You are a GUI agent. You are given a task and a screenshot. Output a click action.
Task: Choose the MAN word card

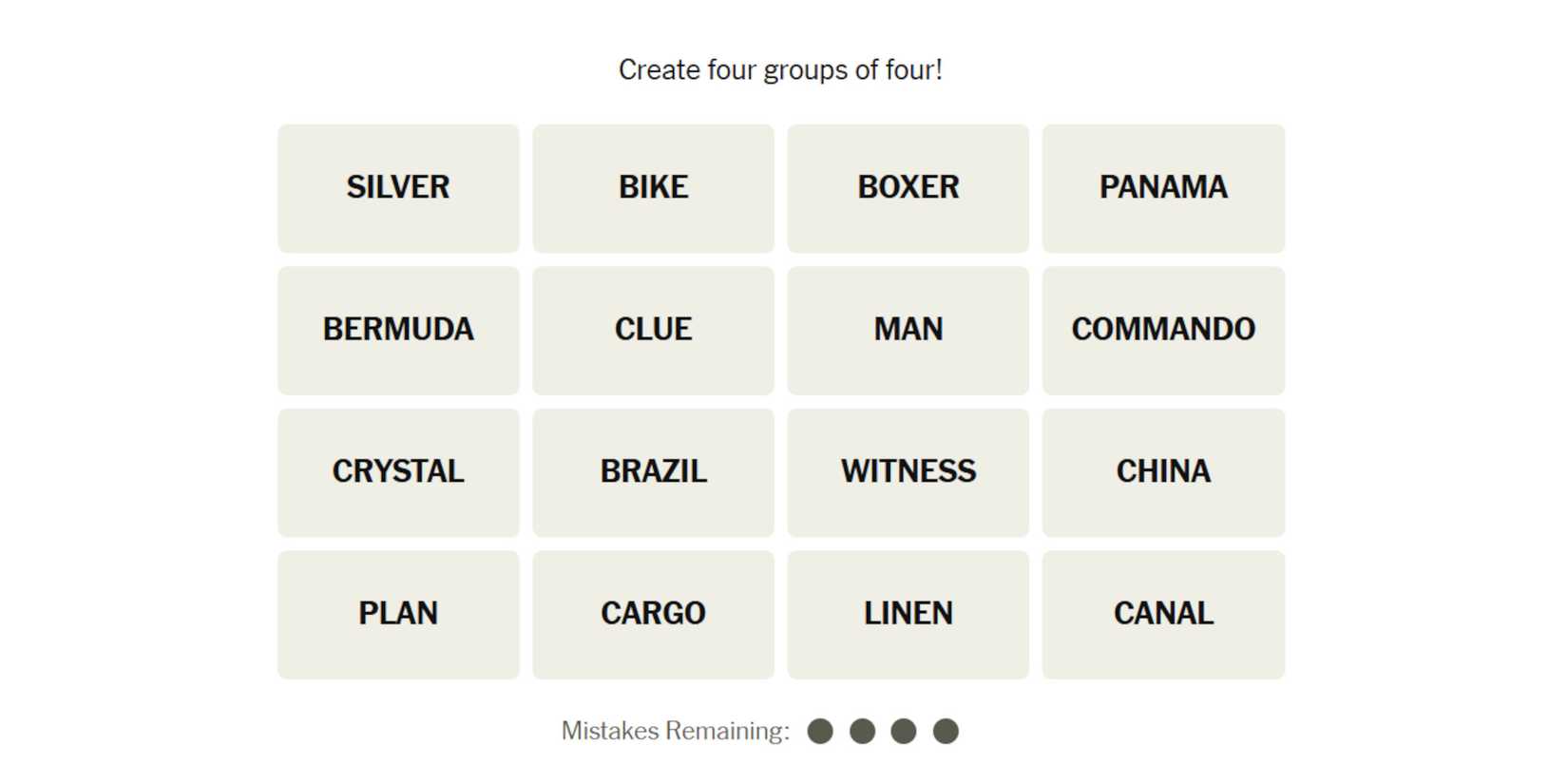click(908, 330)
